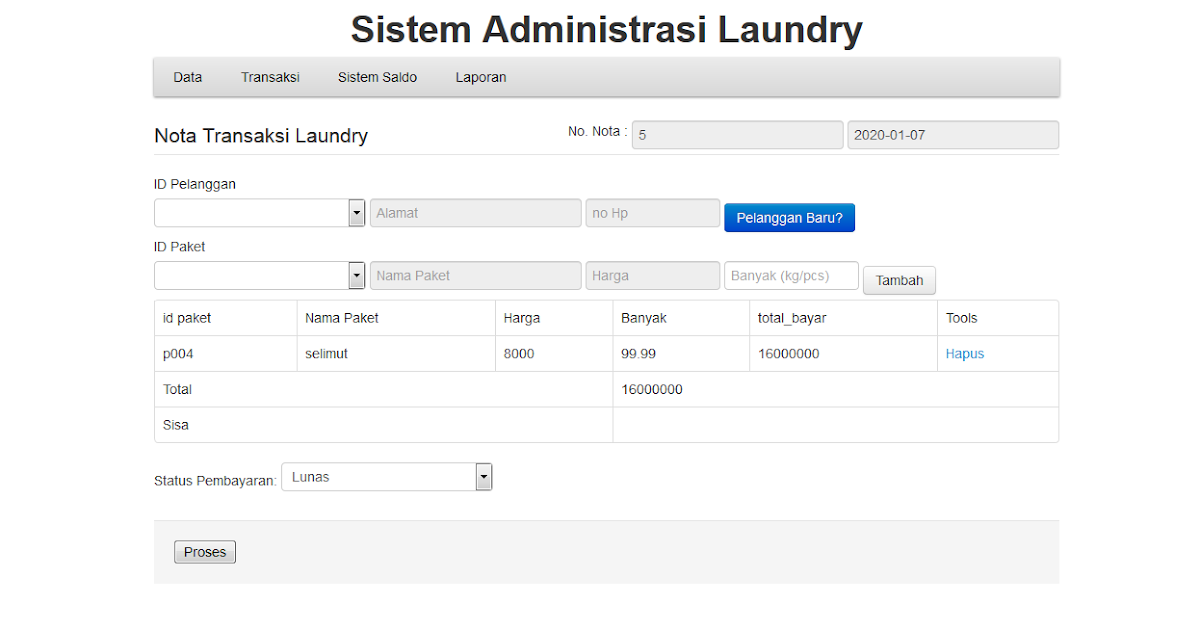Viewport: 1200px width, 630px height.
Task: Open the Sistem Saldo menu
Action: click(x=377, y=76)
